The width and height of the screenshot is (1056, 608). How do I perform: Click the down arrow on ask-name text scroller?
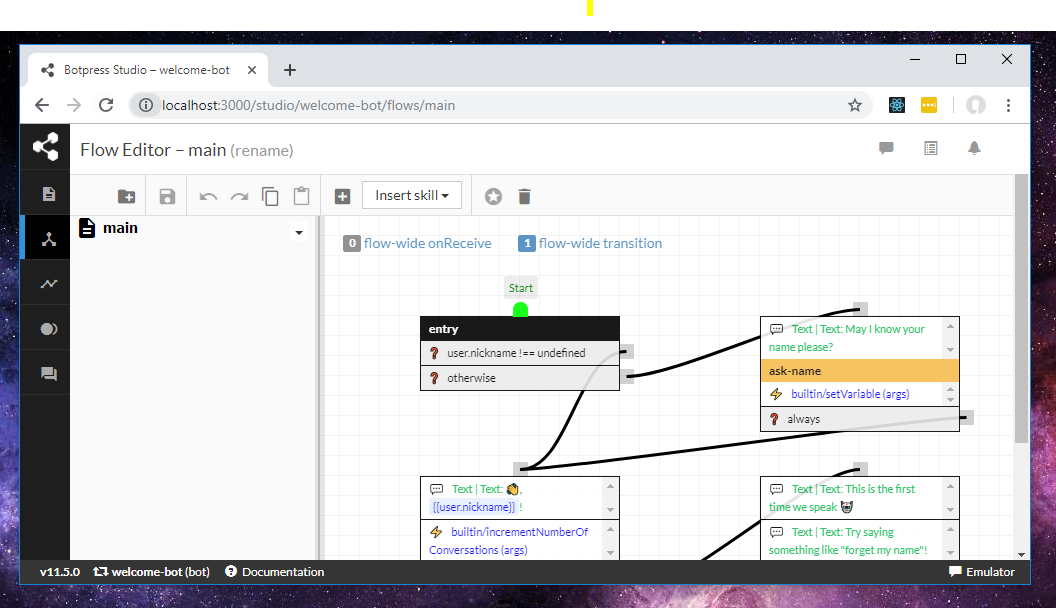point(950,349)
